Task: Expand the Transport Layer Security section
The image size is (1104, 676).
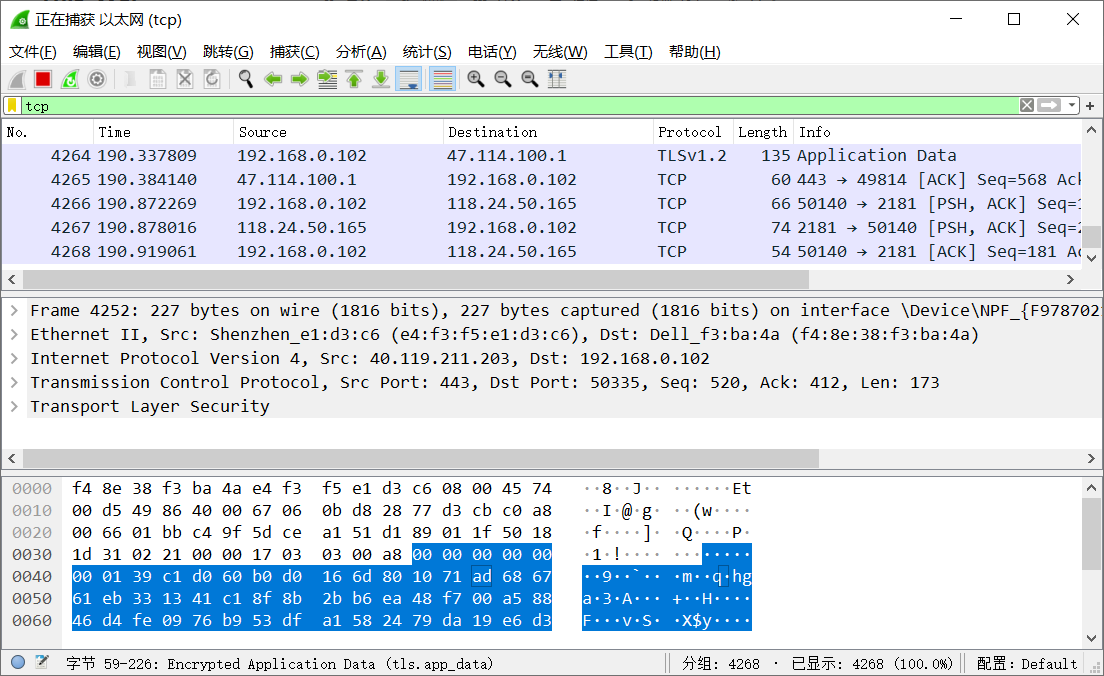Action: [x=14, y=406]
